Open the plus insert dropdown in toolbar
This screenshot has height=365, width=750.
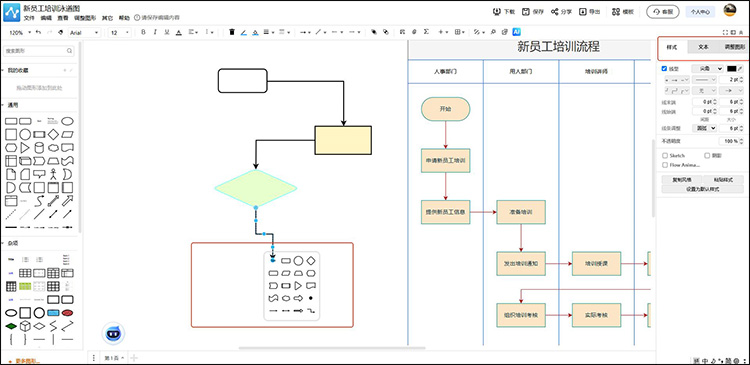tap(443, 33)
